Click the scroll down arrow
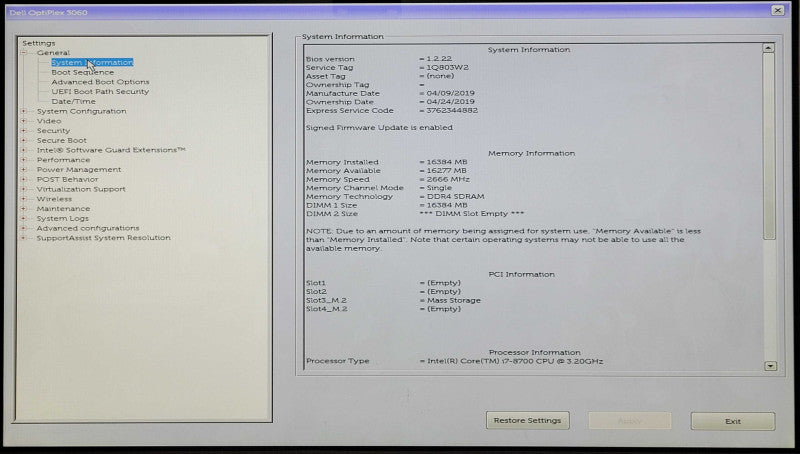This screenshot has height=454, width=800. (769, 366)
